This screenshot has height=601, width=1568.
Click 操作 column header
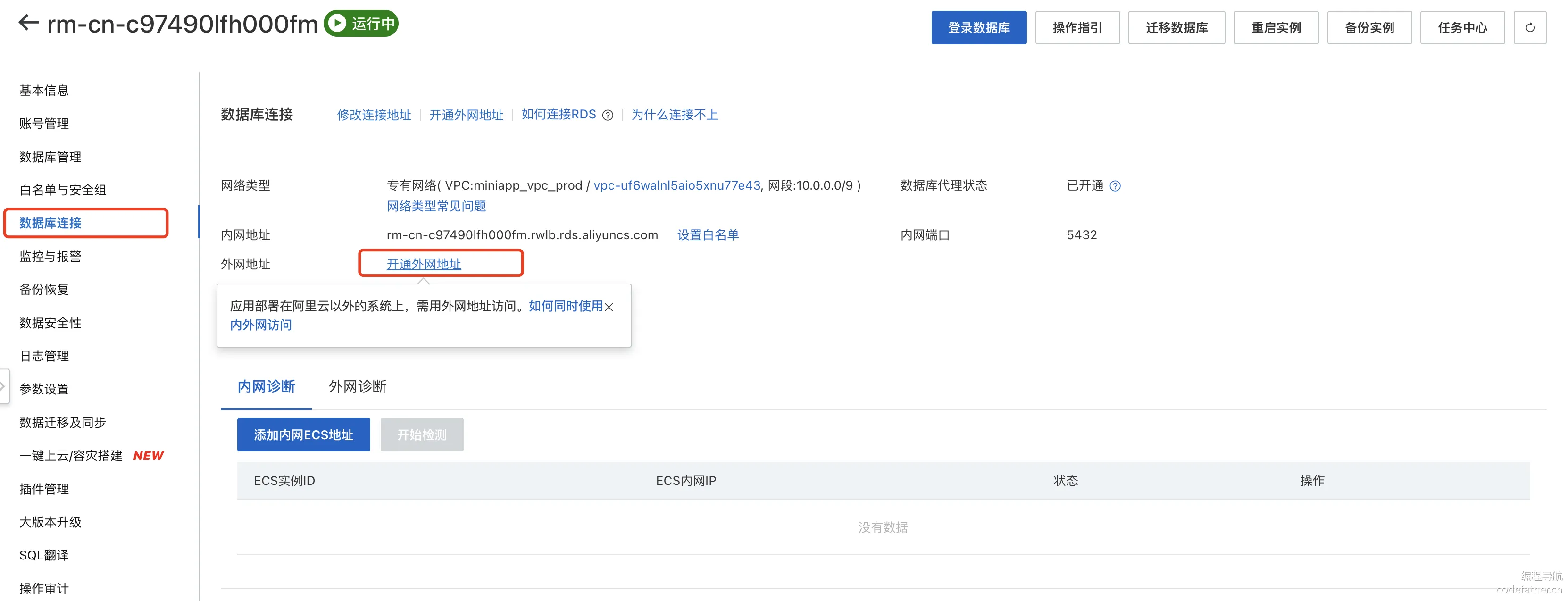point(1312,480)
